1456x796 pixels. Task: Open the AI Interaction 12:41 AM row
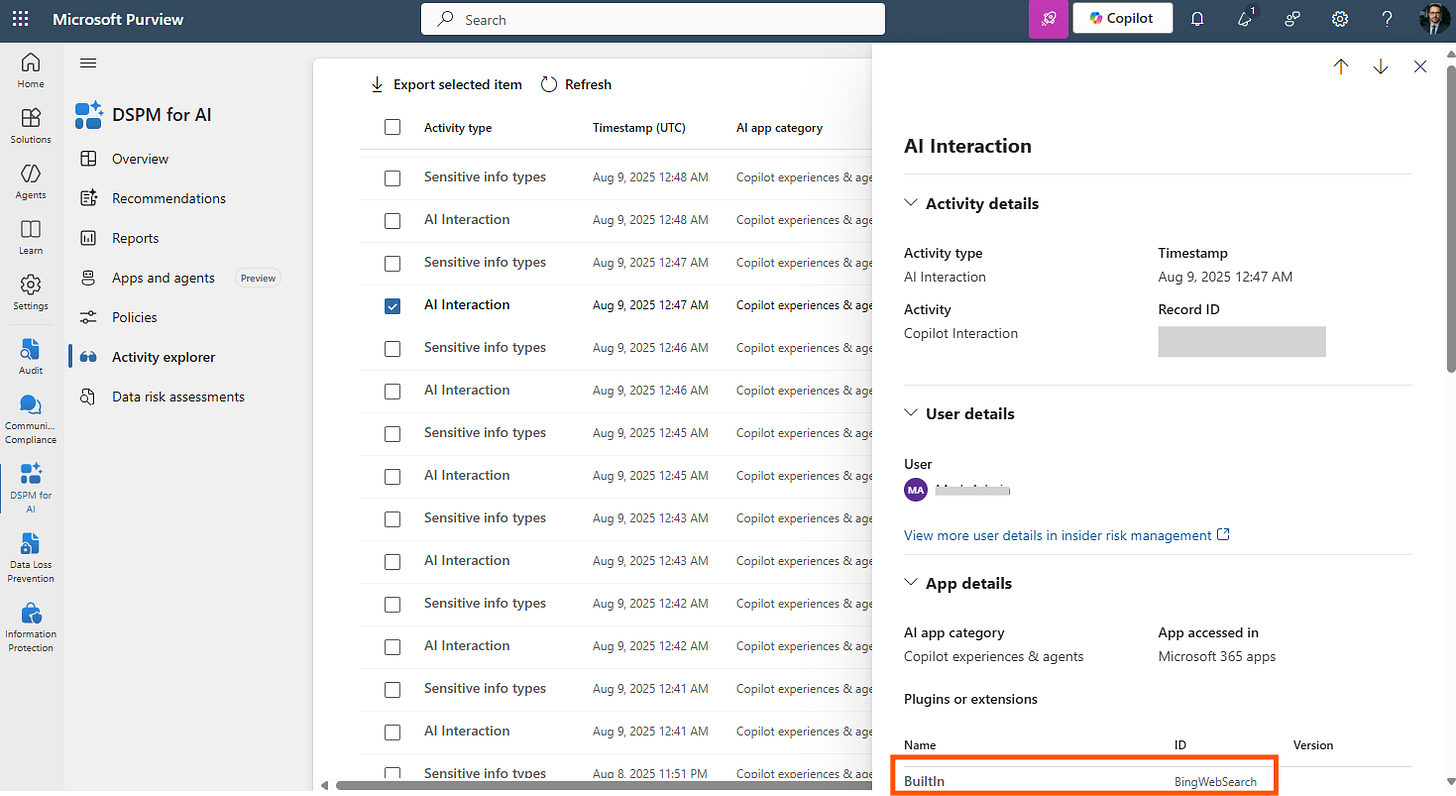pos(467,731)
